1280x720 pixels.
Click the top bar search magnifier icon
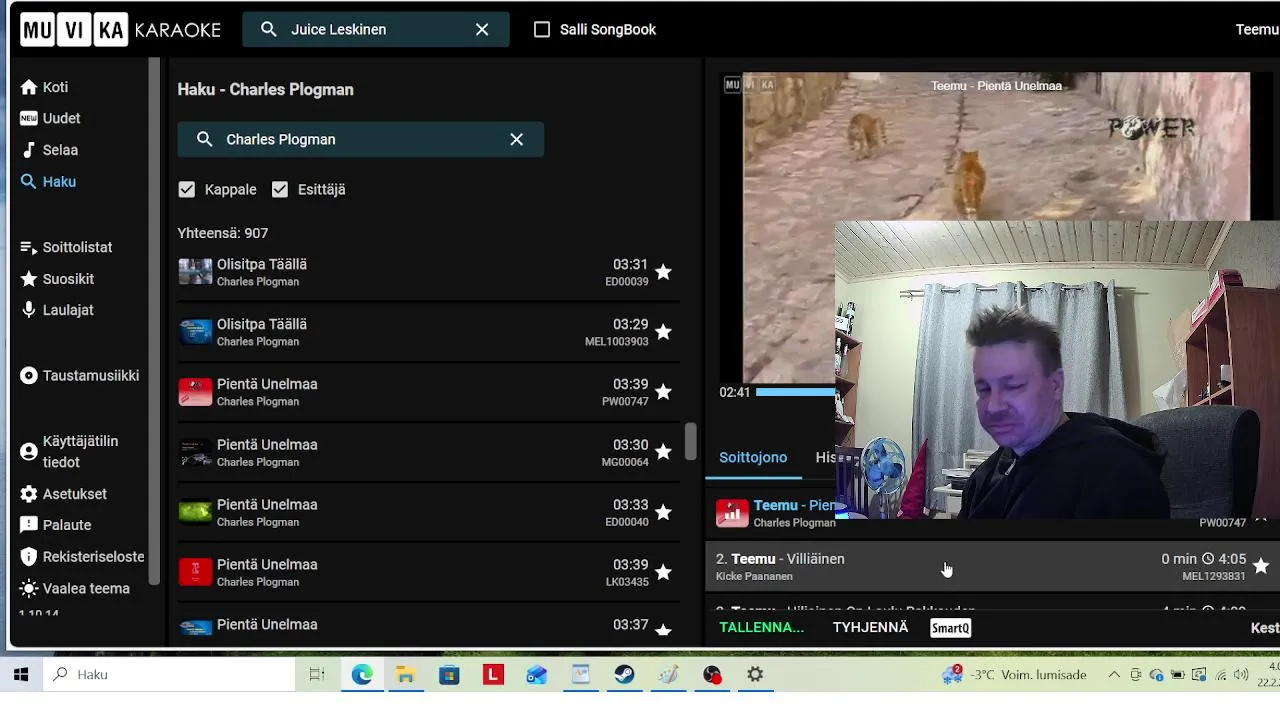(x=269, y=30)
